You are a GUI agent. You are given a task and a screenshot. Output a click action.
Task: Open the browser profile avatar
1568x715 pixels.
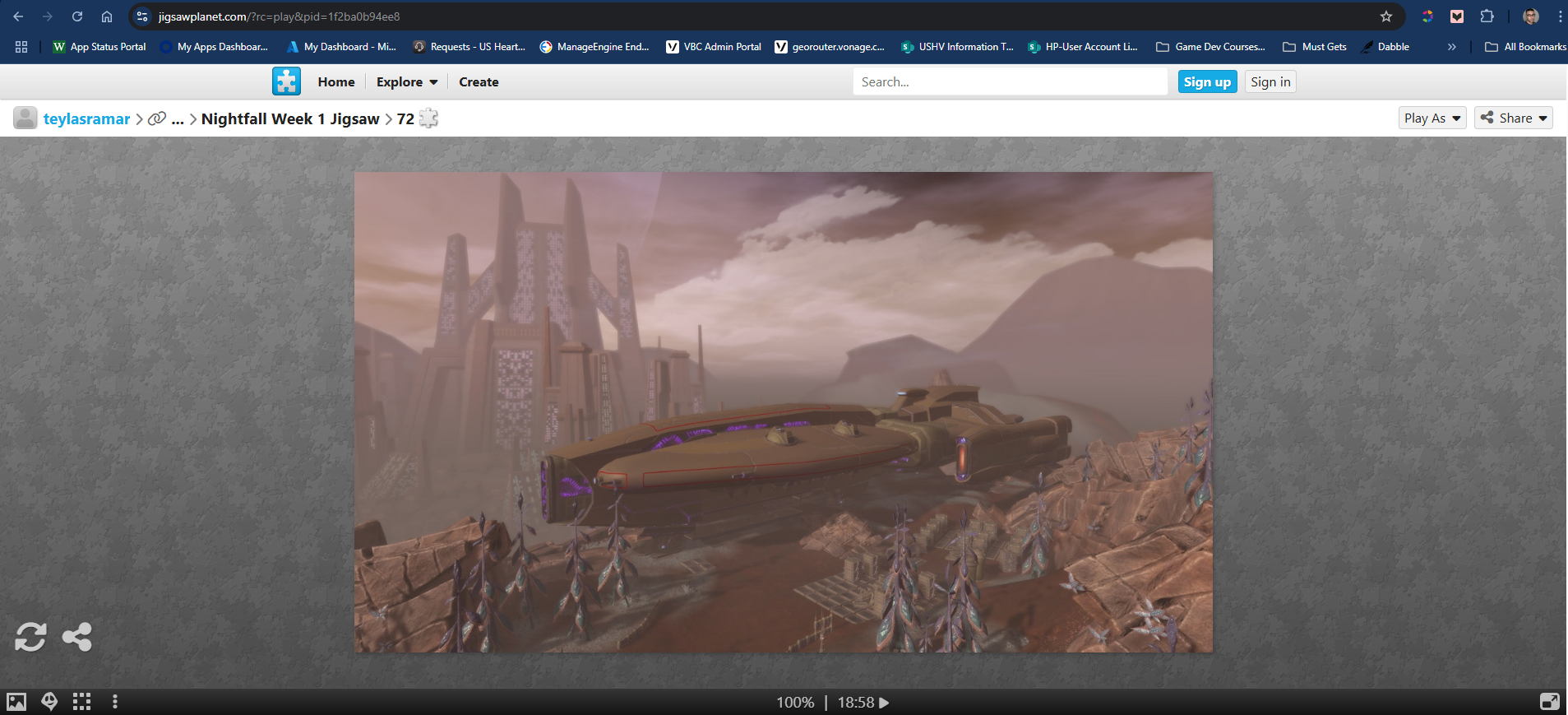[x=1531, y=16]
